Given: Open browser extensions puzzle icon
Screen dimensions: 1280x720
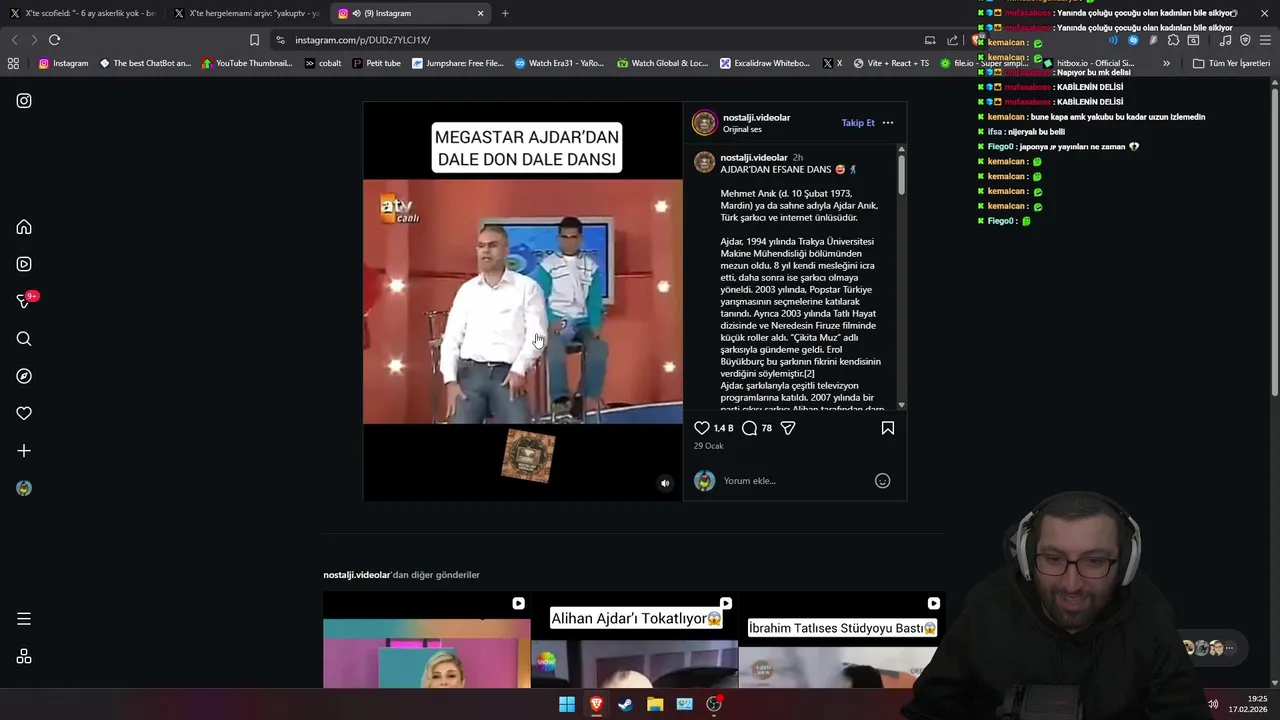Looking at the screenshot, I should pyautogui.click(x=1173, y=40).
